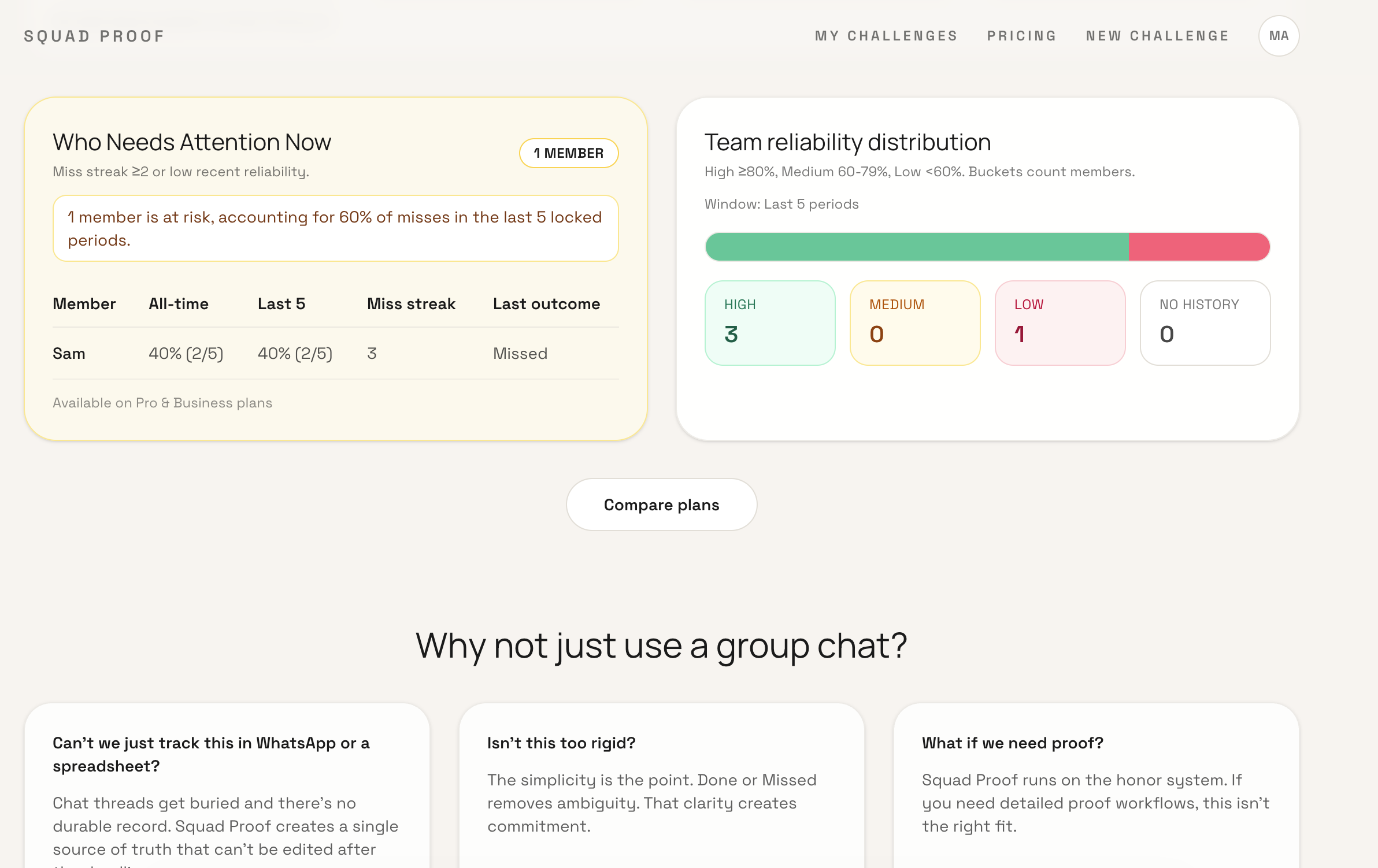Select the LOW reliability bucket card
1378x868 pixels.
click(x=1060, y=322)
